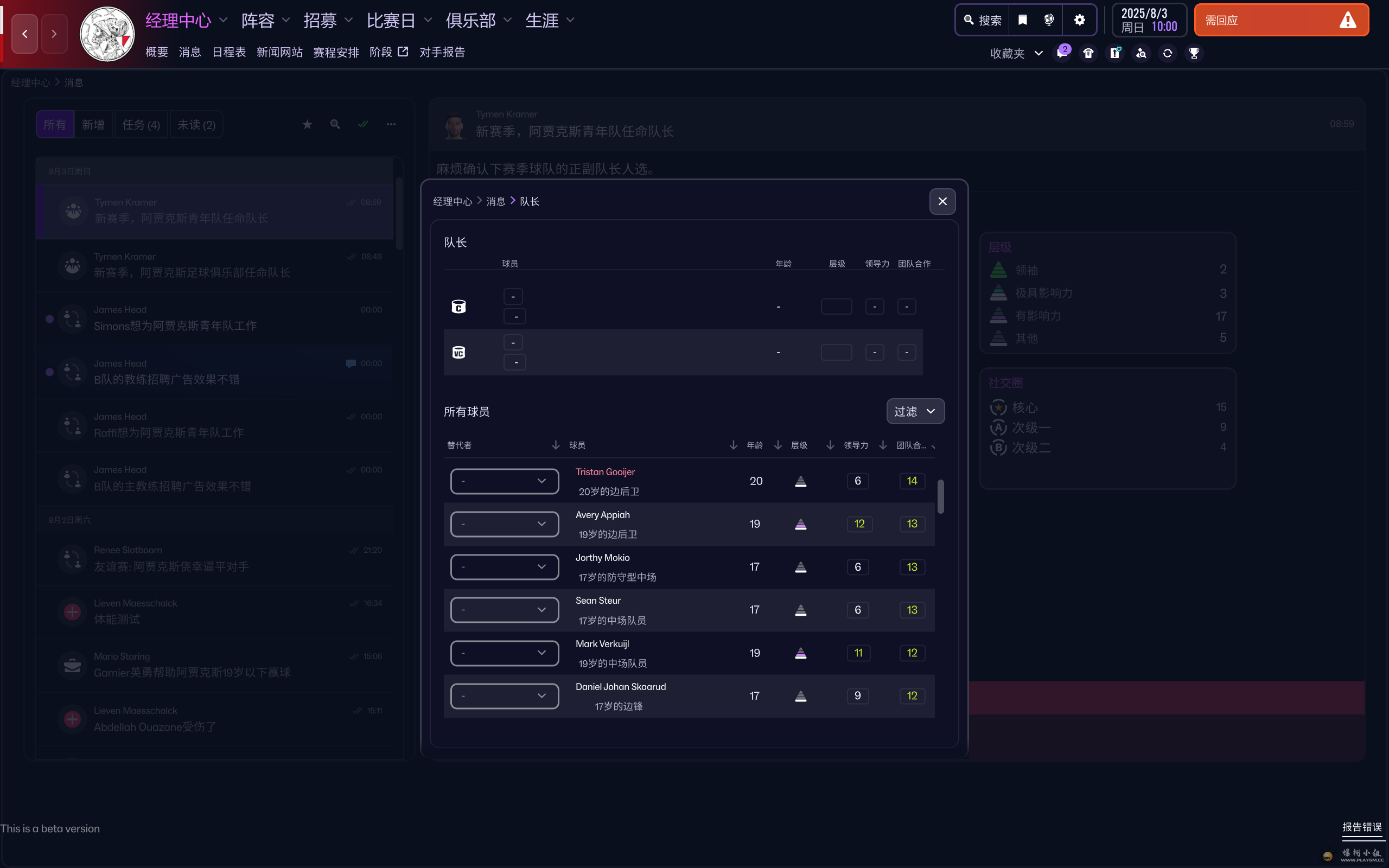Open settings gear icon

pos(1079,20)
